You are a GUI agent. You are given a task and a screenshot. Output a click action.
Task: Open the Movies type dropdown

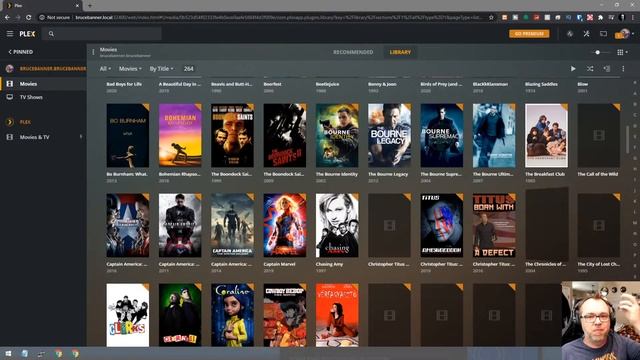coord(130,69)
